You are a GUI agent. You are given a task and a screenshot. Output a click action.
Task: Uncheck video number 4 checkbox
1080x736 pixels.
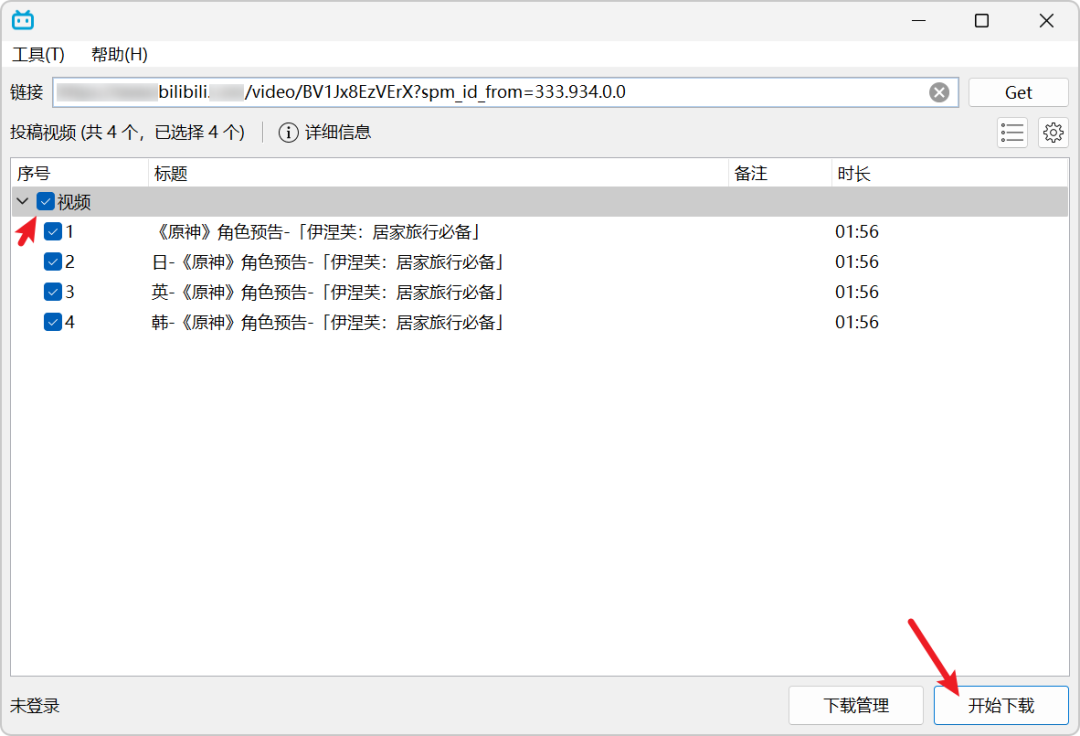coord(53,322)
